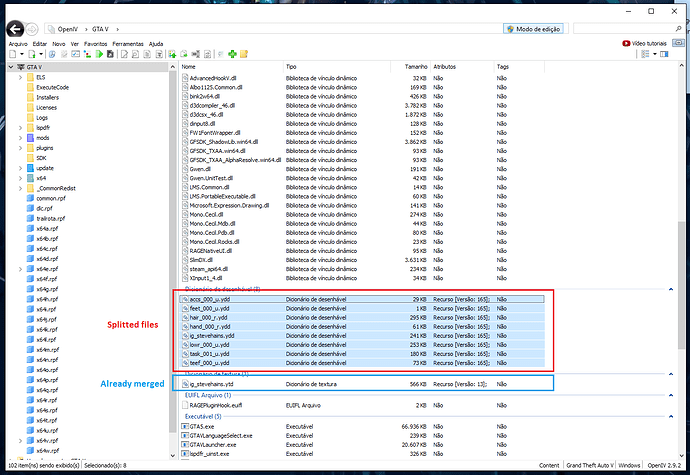Image resolution: width=690 pixels, height=475 pixels.
Task: Click the Windows label in status bar
Action: [x=629, y=465]
